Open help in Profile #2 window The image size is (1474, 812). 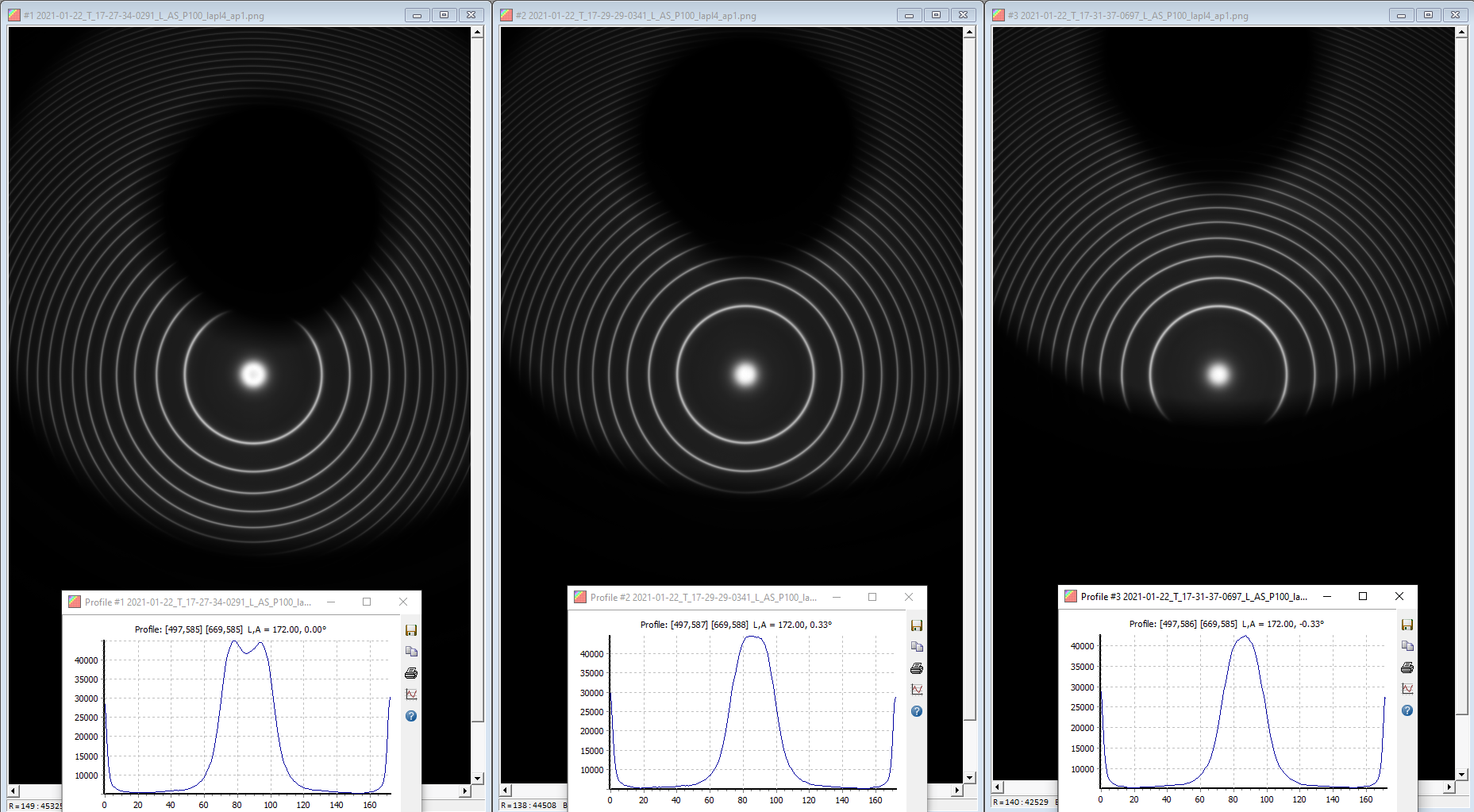tap(917, 711)
